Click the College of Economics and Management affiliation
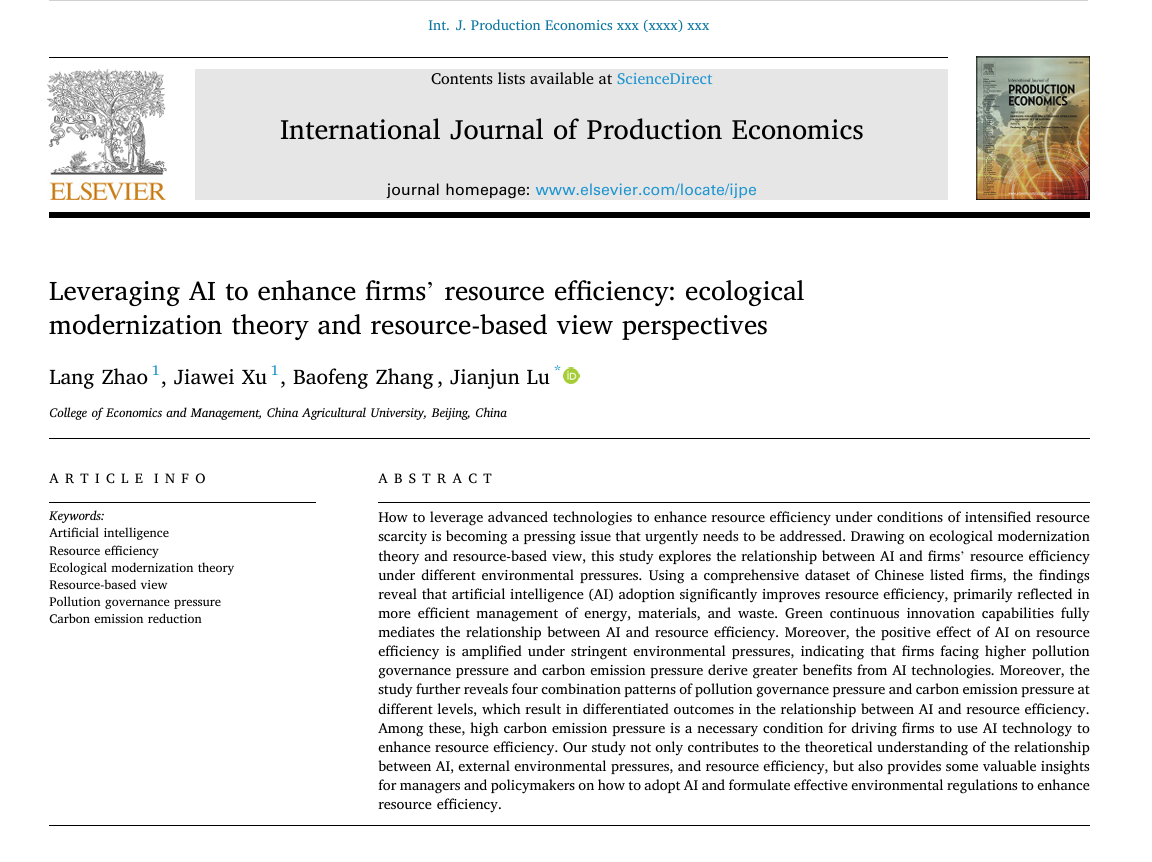Image resolution: width=1152 pixels, height=862 pixels. click(x=278, y=413)
